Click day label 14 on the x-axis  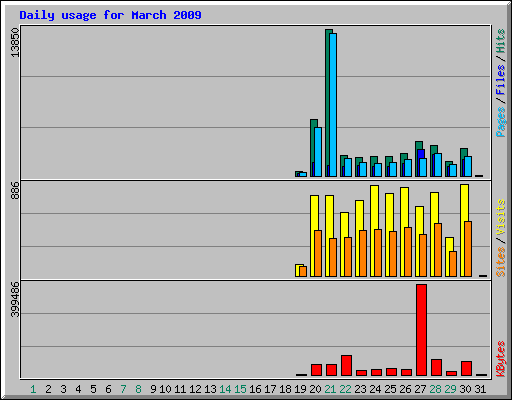(x=225, y=389)
